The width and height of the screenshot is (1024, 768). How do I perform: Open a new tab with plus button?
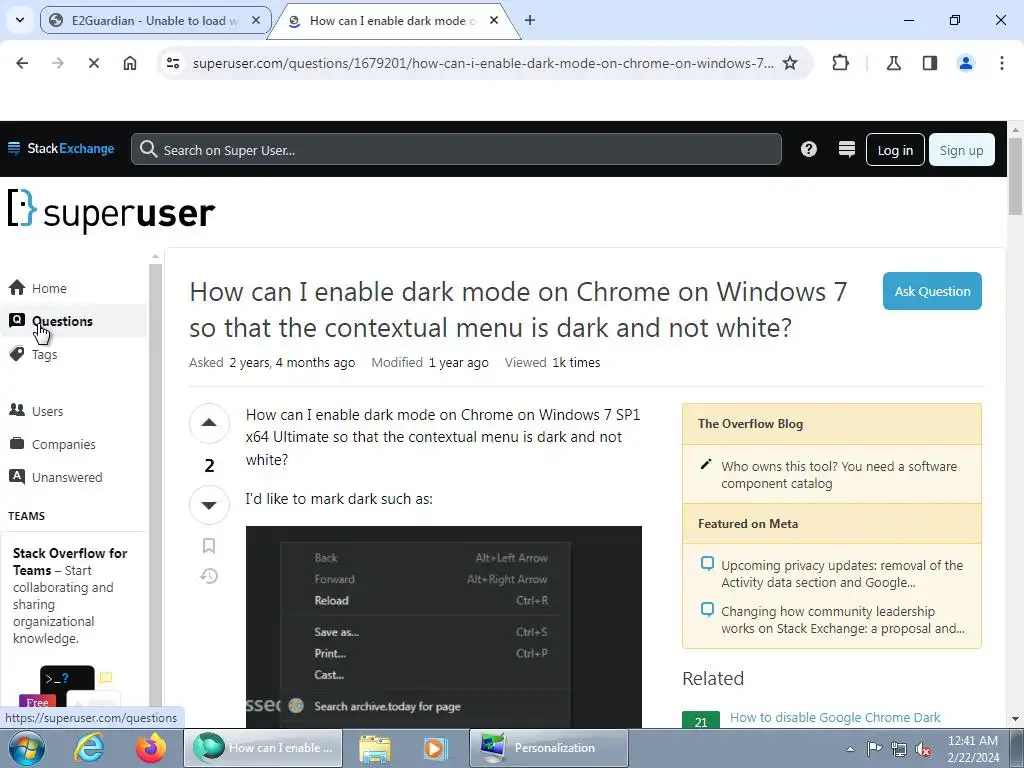pos(530,20)
